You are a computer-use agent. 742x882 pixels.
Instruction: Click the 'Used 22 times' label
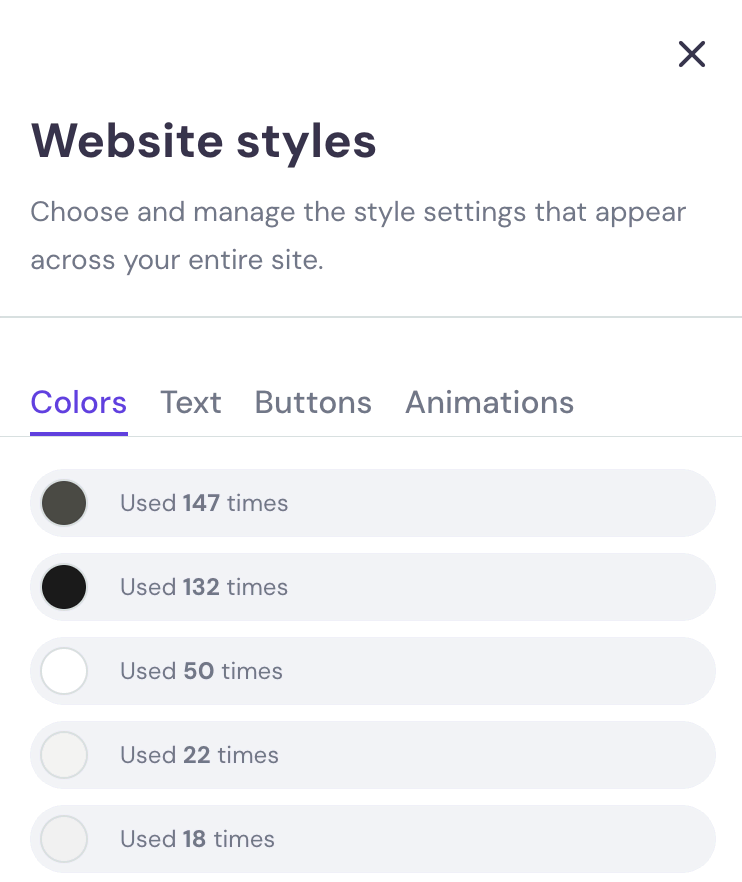coord(199,755)
